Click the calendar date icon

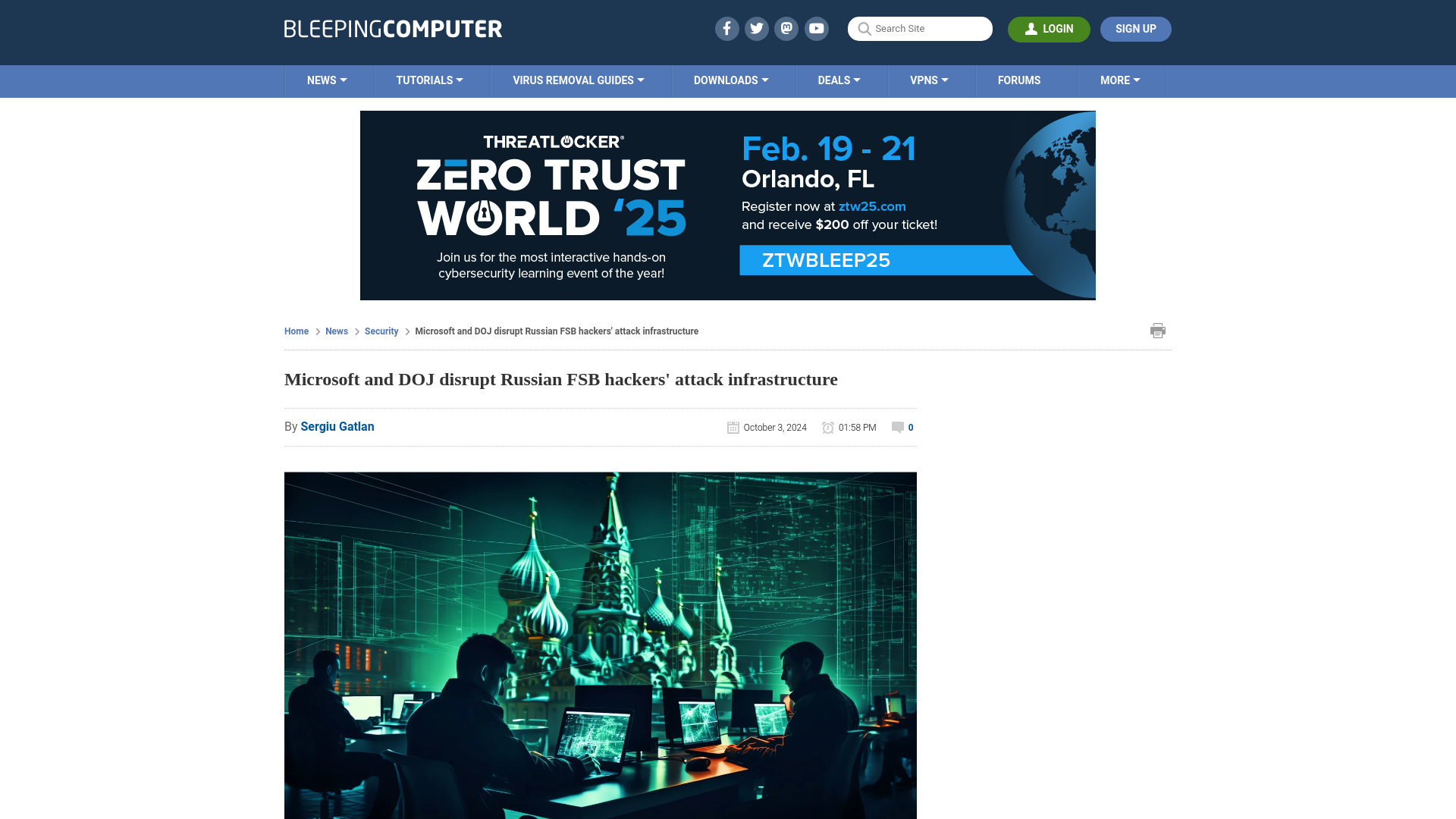click(732, 427)
